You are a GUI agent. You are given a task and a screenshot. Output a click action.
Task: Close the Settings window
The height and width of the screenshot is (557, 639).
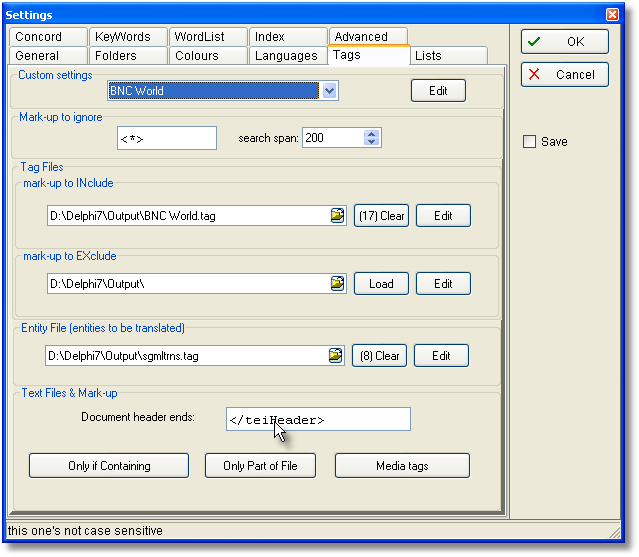pyautogui.click(x=612, y=15)
